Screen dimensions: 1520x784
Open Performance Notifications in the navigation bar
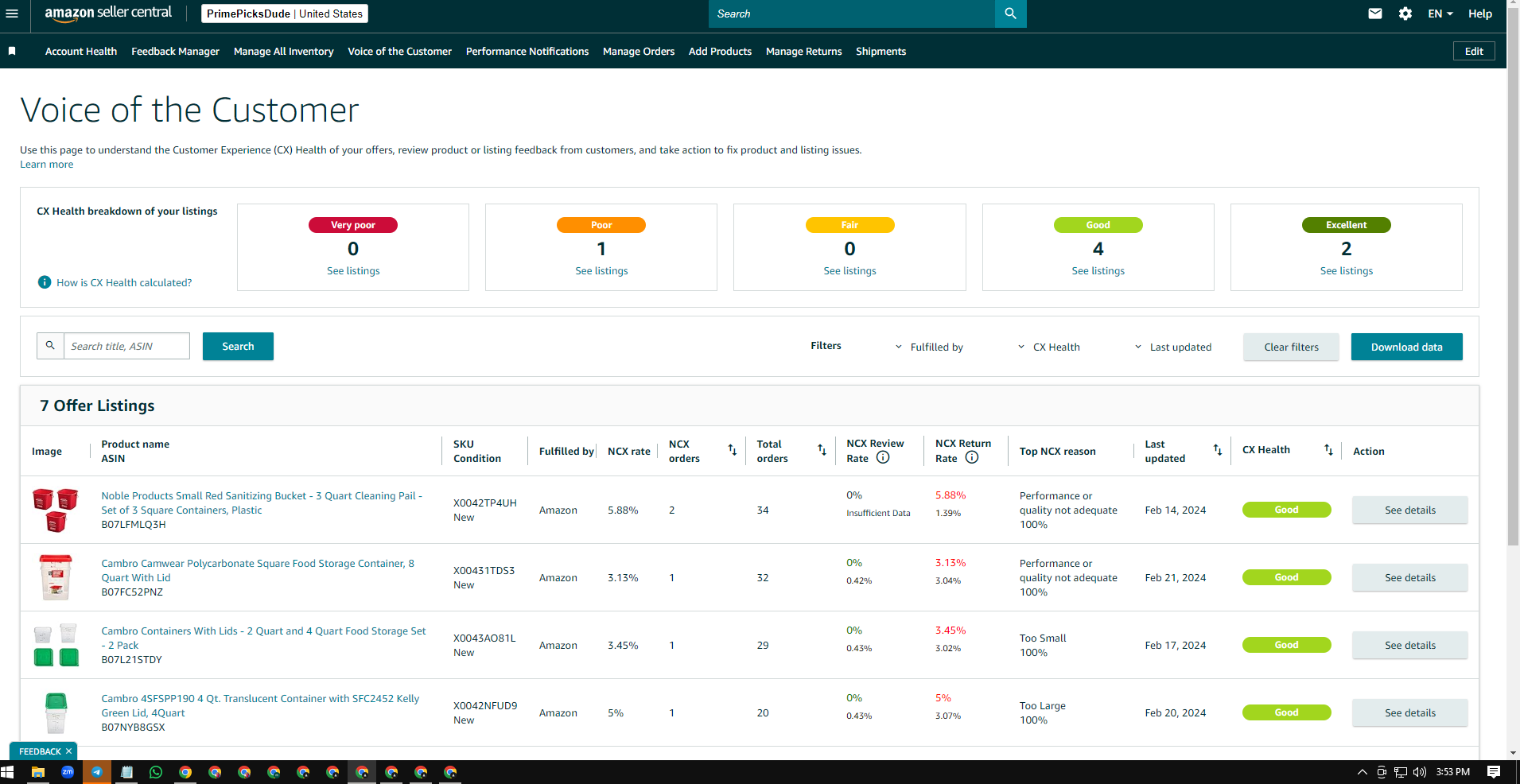(527, 51)
